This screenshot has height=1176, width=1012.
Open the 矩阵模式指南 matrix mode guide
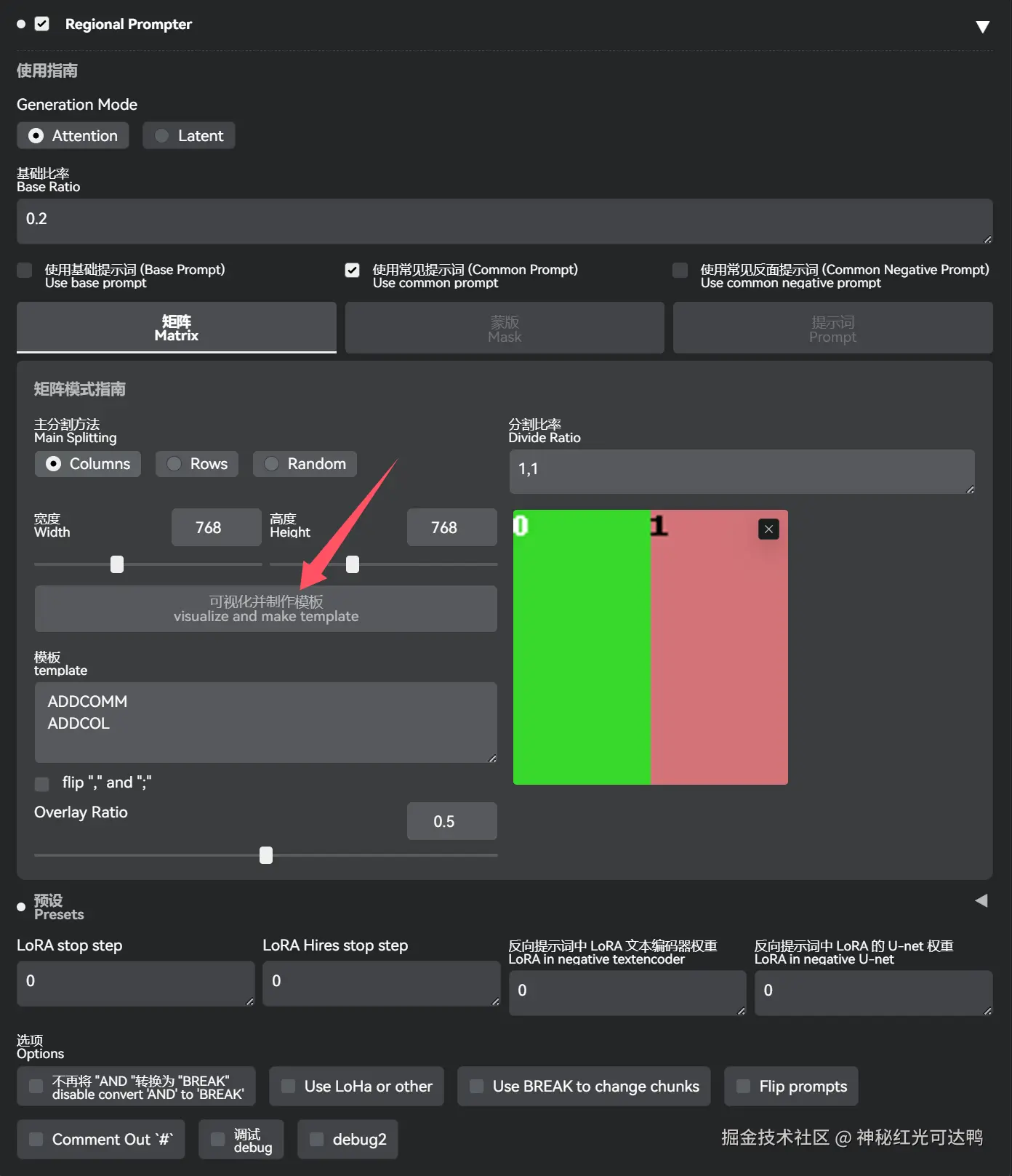80,389
